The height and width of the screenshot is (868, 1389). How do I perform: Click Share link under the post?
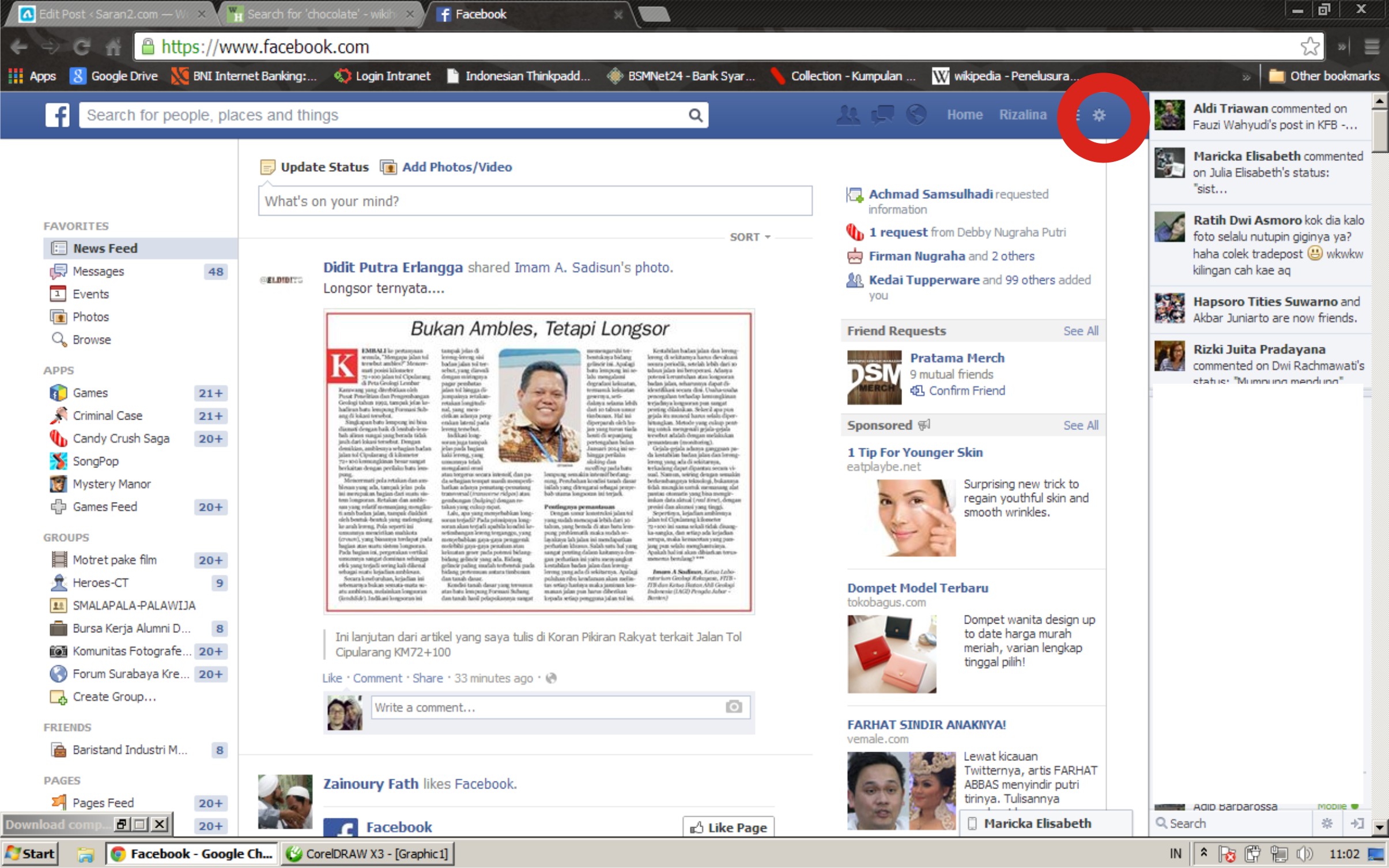click(x=428, y=678)
